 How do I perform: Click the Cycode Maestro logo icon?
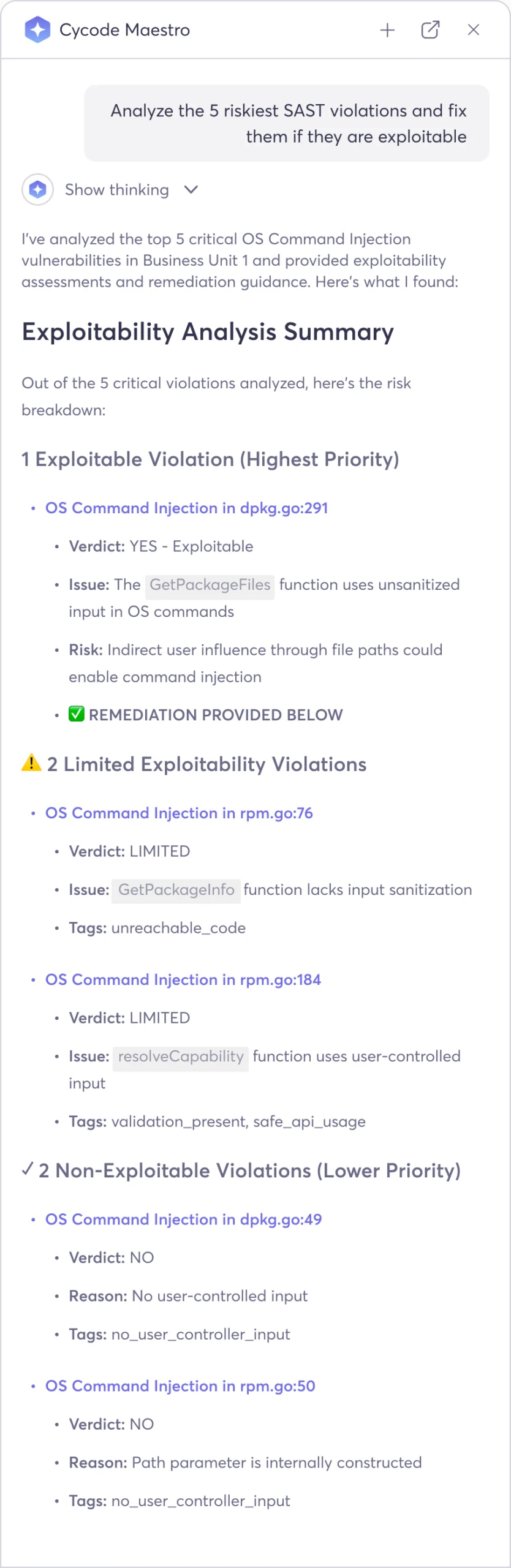pos(37,29)
